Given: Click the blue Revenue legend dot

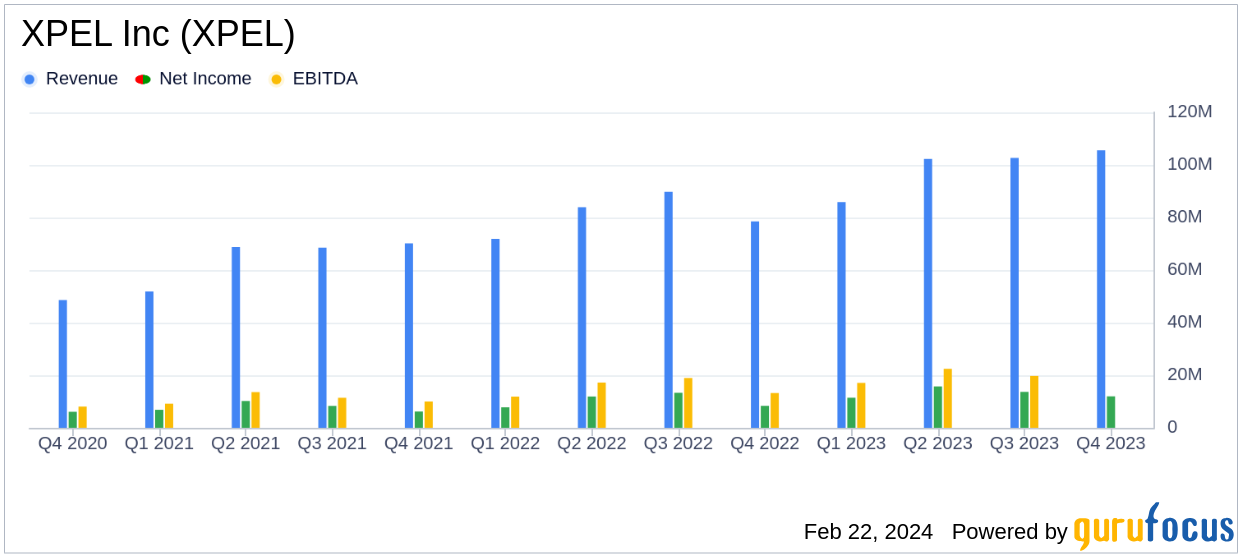Looking at the screenshot, I should coord(30,79).
